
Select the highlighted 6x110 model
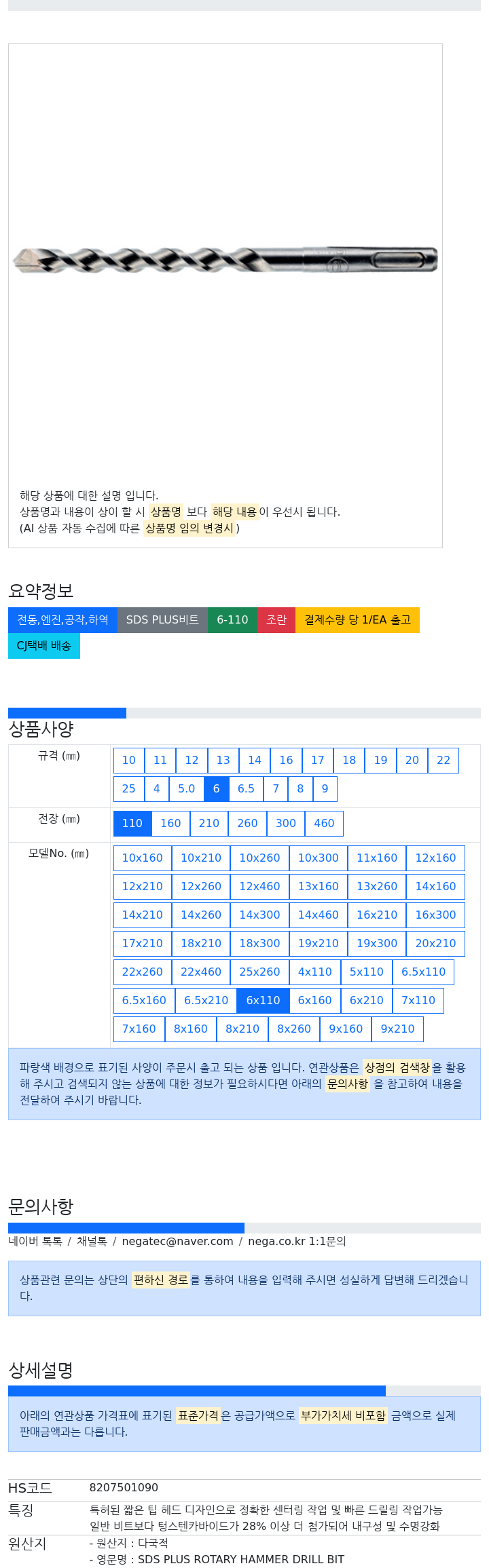[x=263, y=1000]
